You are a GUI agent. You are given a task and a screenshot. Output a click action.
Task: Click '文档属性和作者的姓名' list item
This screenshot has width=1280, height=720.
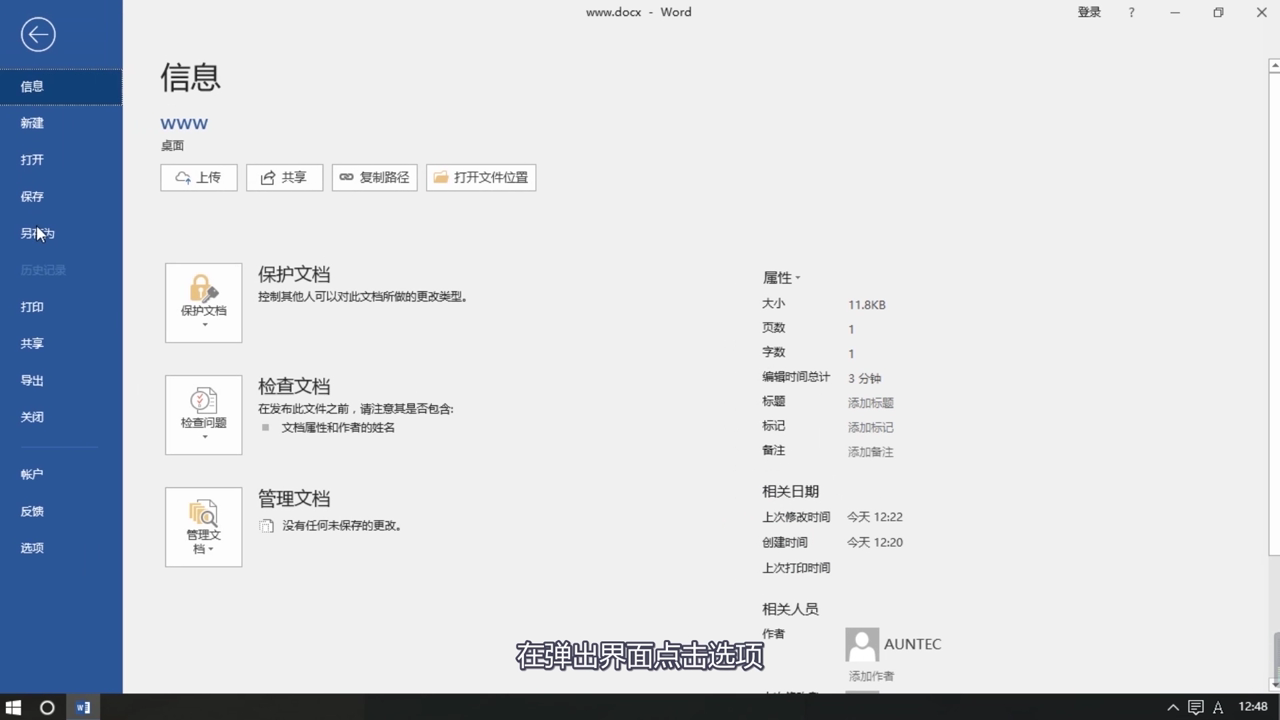338,427
